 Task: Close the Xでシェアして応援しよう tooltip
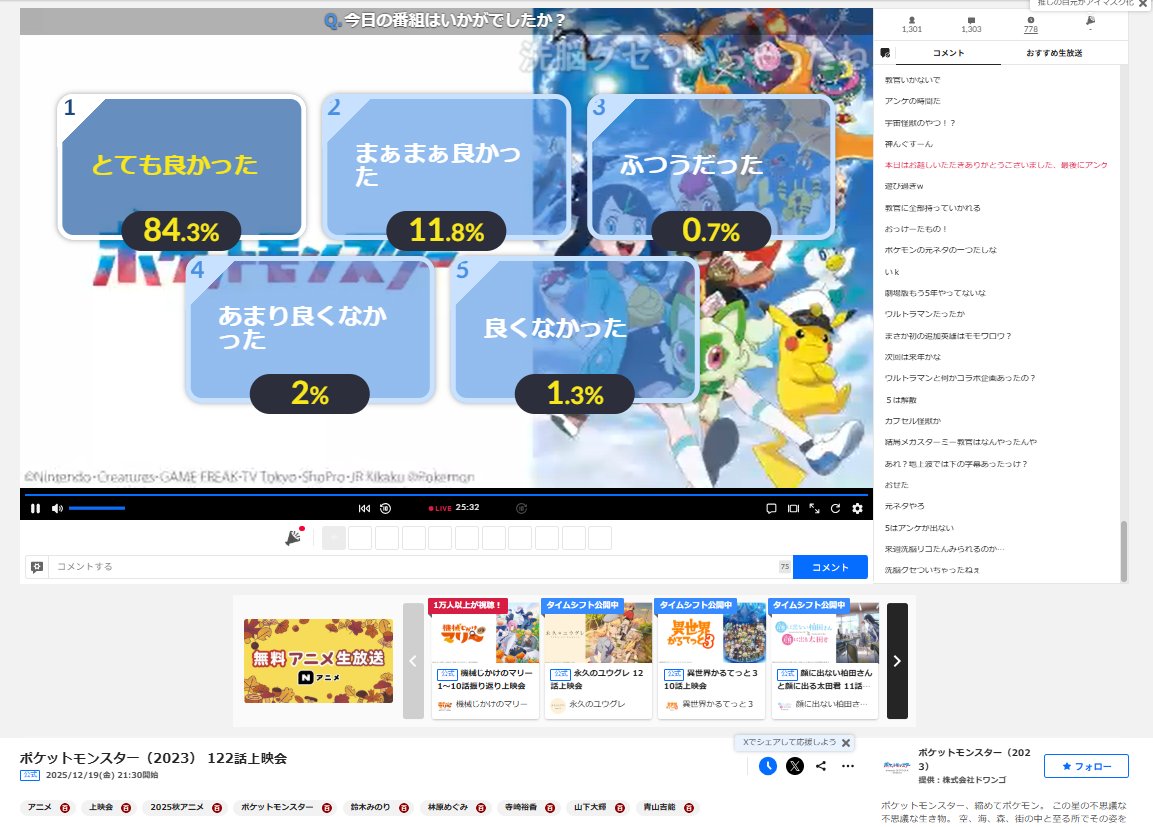(x=846, y=743)
